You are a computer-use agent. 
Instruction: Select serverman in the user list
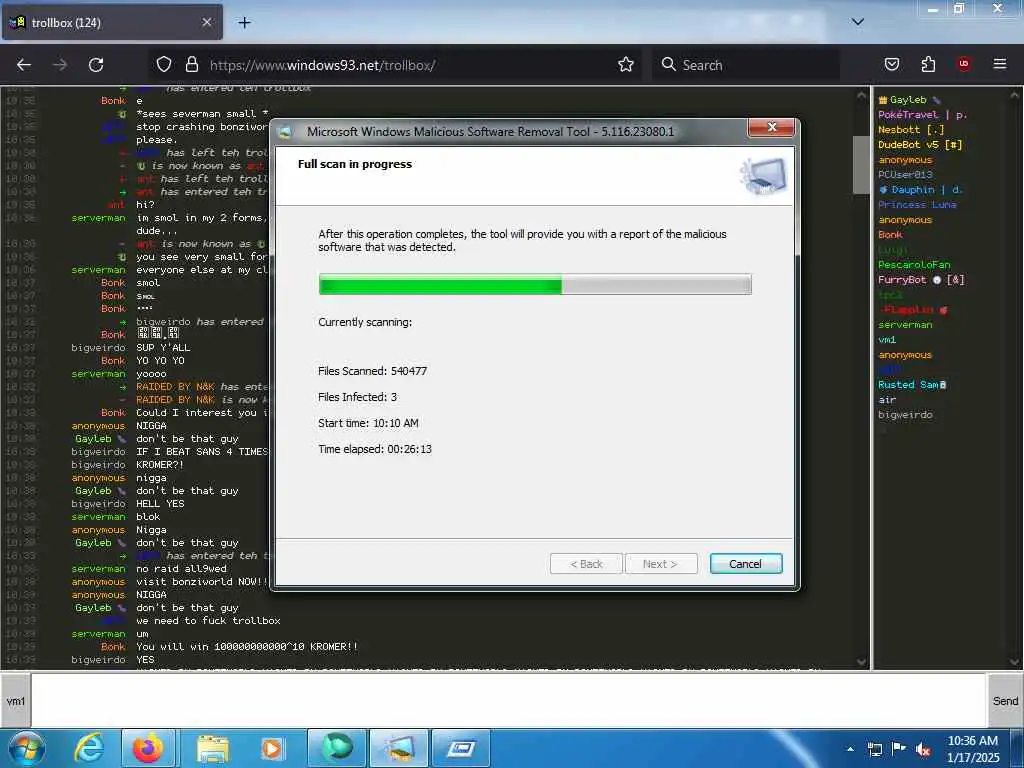905,325
